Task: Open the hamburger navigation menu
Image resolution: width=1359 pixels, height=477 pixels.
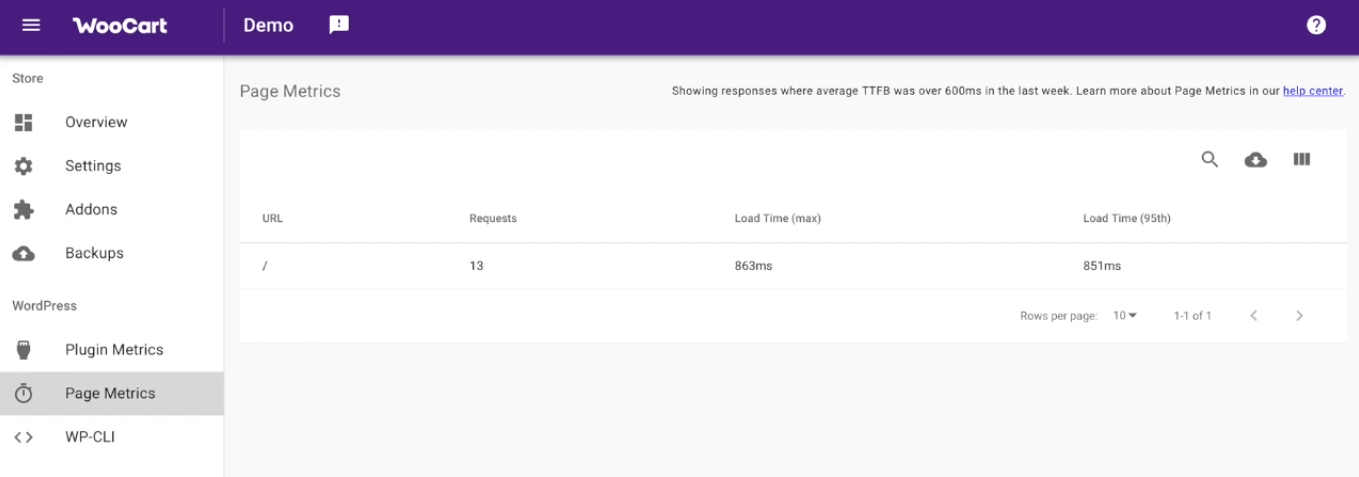Action: pos(31,25)
